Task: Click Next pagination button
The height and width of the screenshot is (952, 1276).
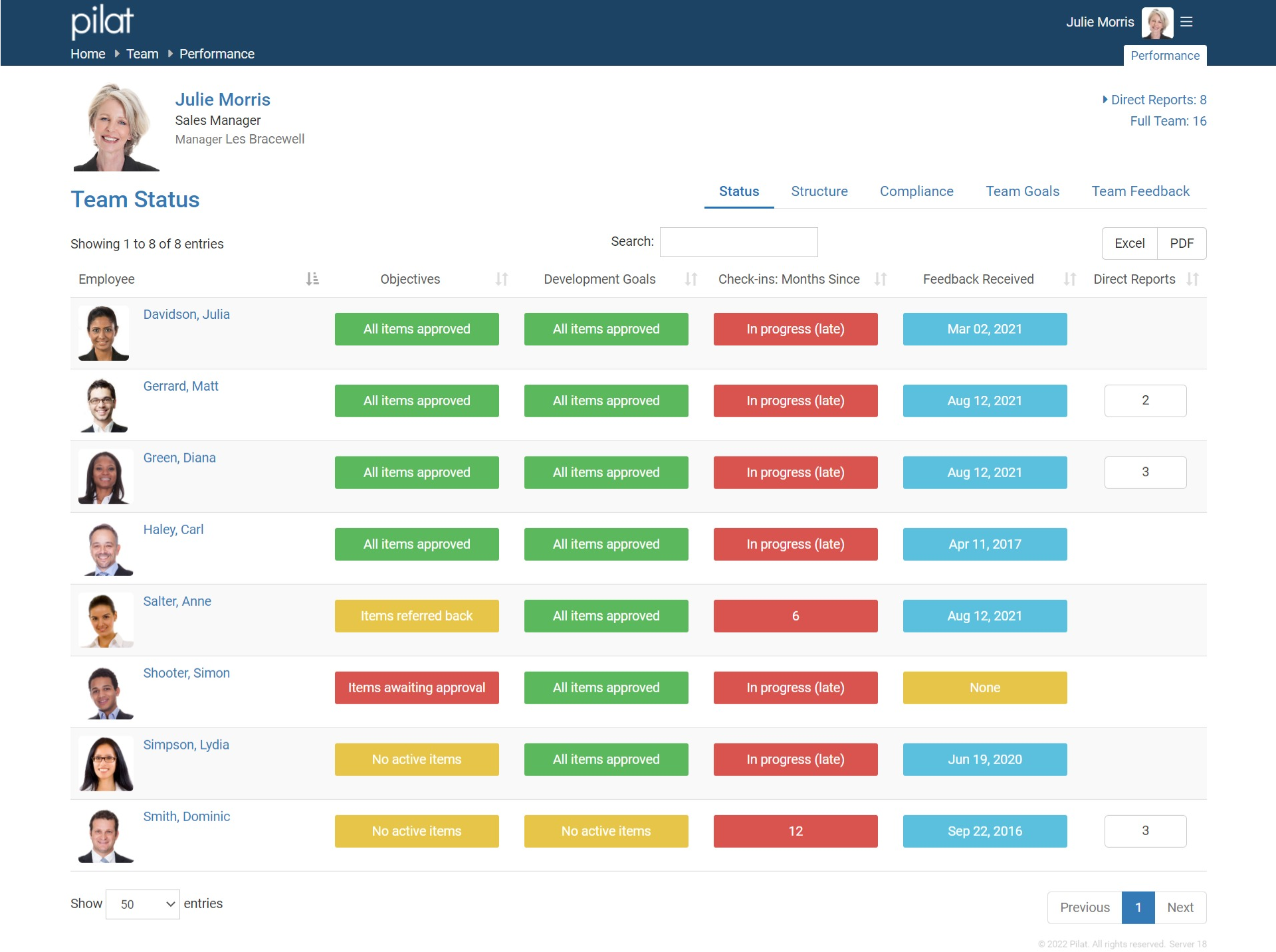Action: coord(1180,907)
